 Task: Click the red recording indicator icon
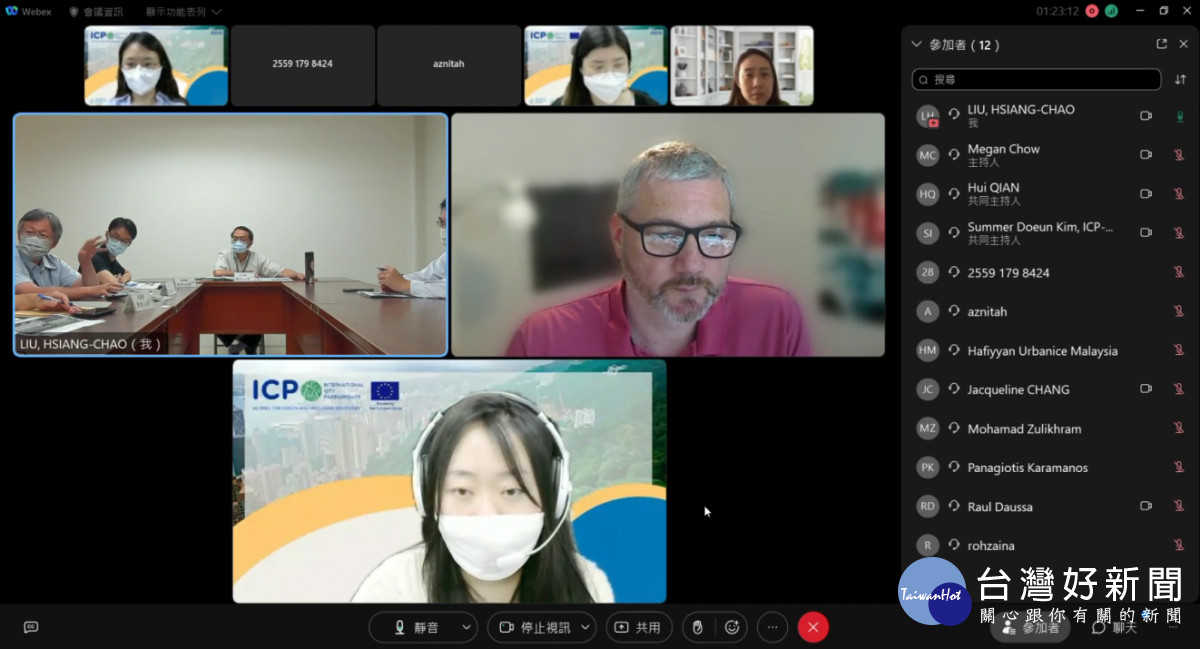click(x=1092, y=11)
